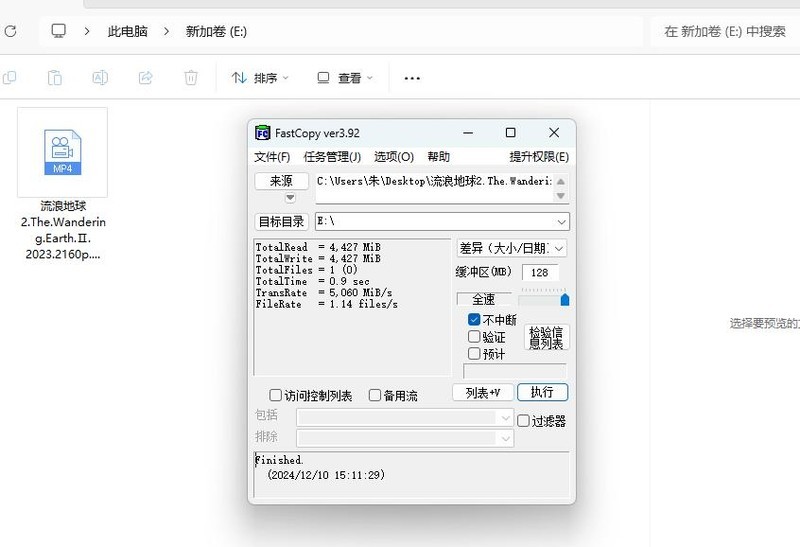
Task: Click the 列表+V button
Action: pyautogui.click(x=483, y=392)
